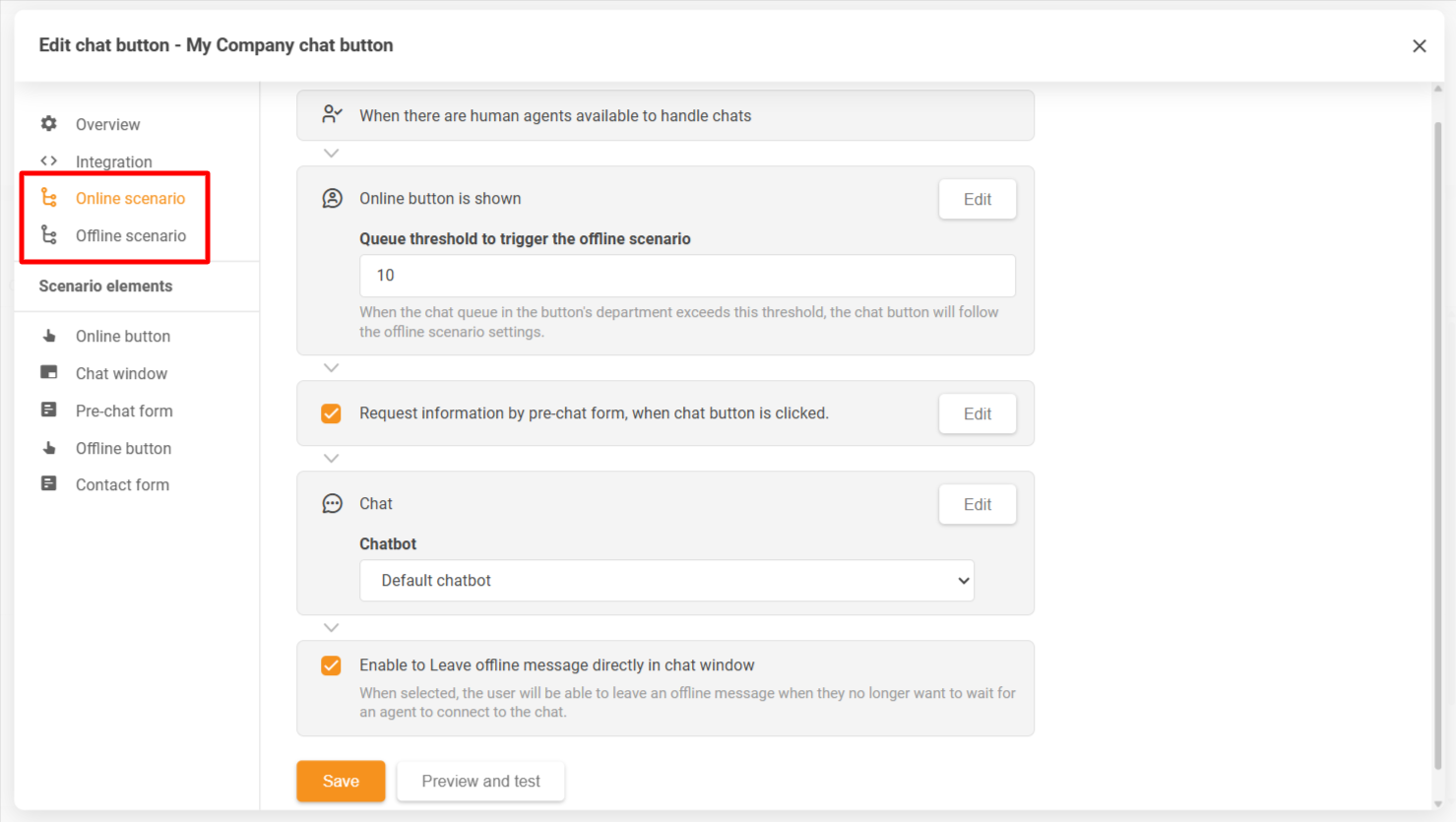Click the human agents availability icon

click(x=332, y=114)
